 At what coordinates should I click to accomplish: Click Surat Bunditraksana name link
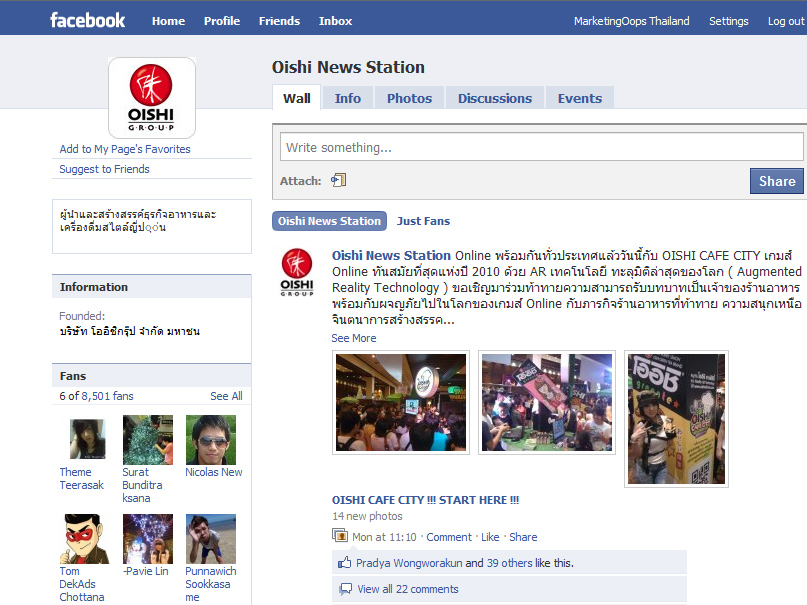142,485
